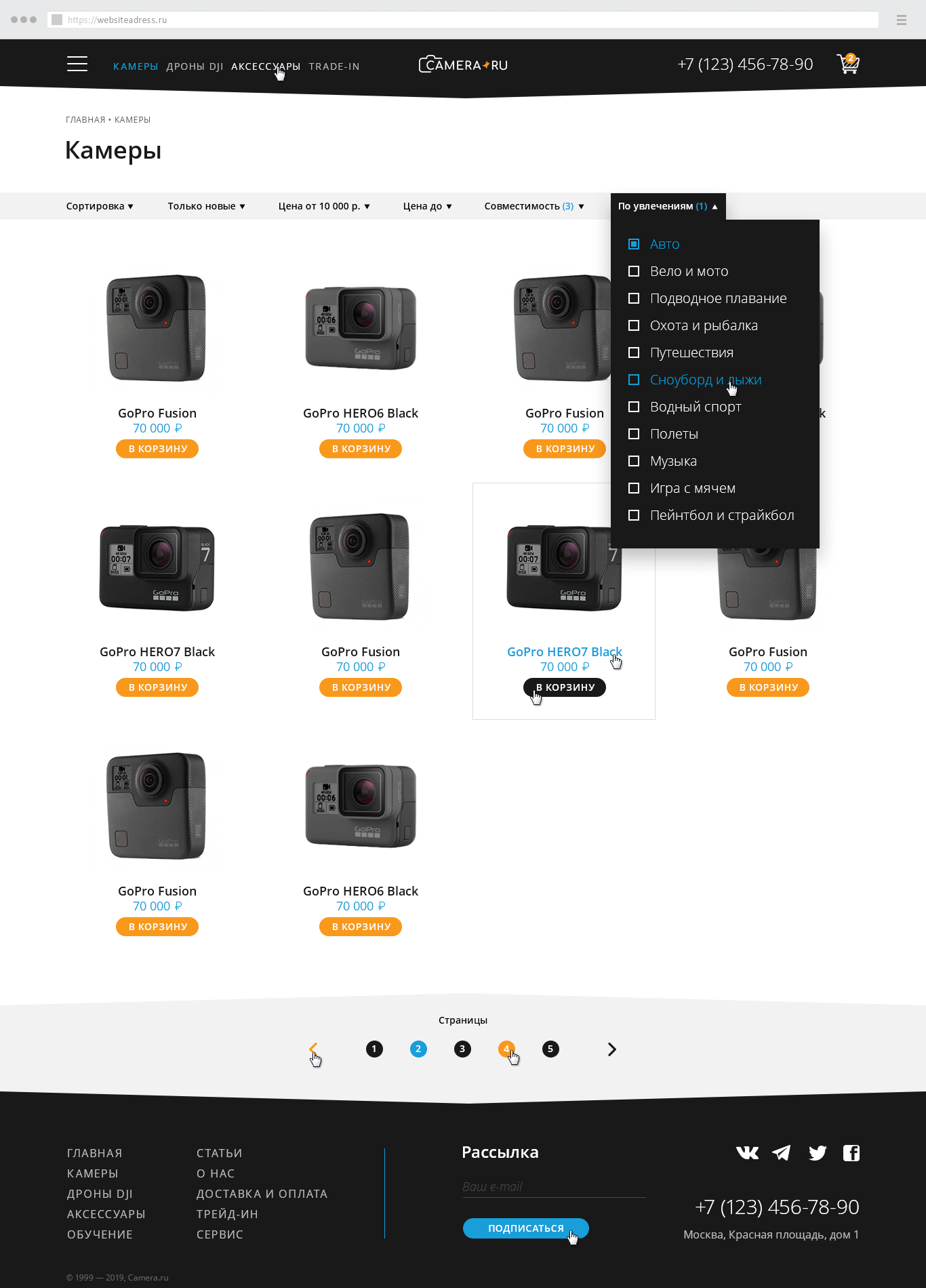Open footer link О НАС
The width and height of the screenshot is (926, 1288).
pos(216,1173)
